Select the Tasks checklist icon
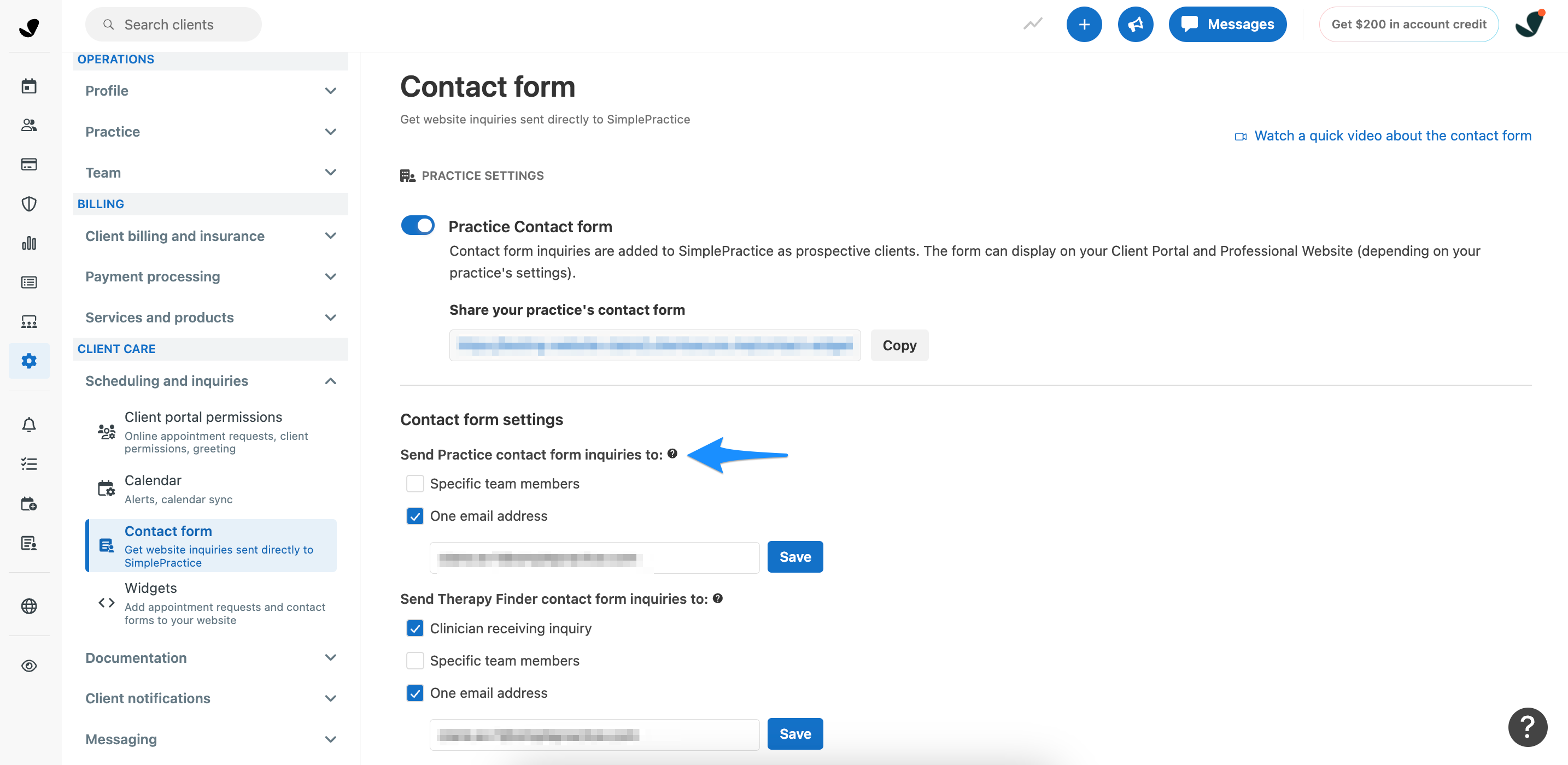The width and height of the screenshot is (1568, 765). [x=29, y=464]
